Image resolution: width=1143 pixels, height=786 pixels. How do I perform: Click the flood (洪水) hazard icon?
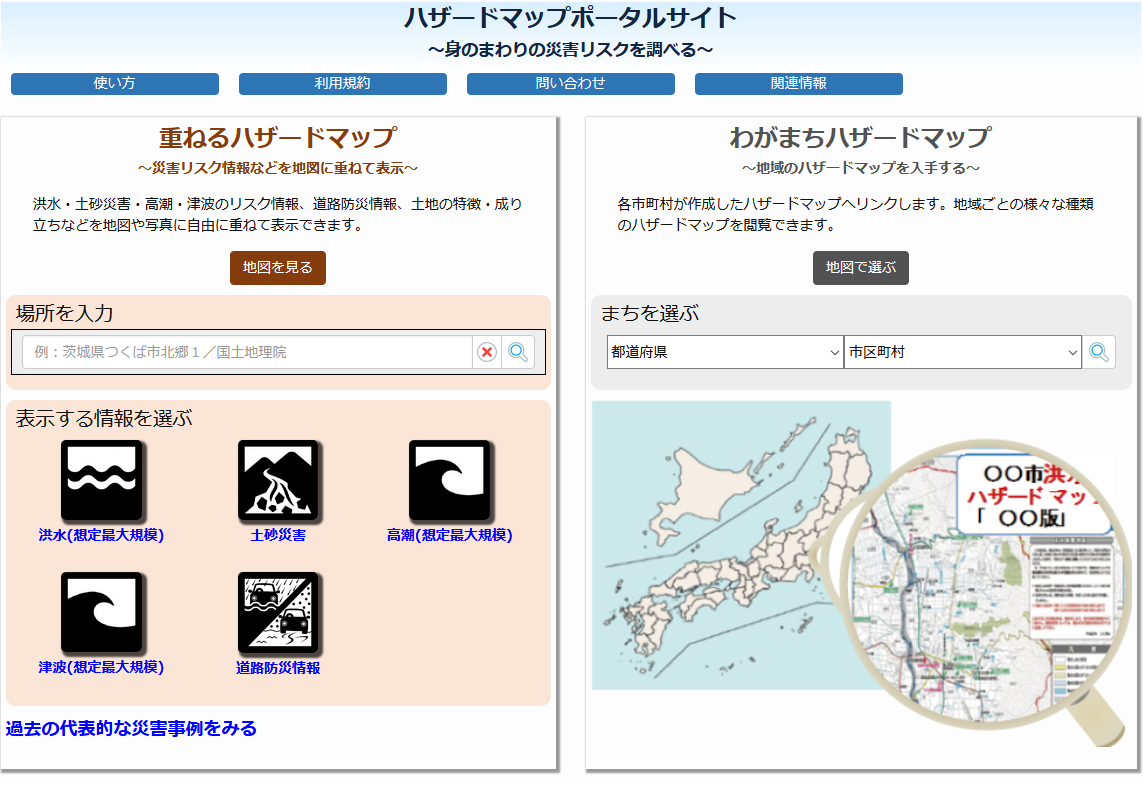coord(101,480)
